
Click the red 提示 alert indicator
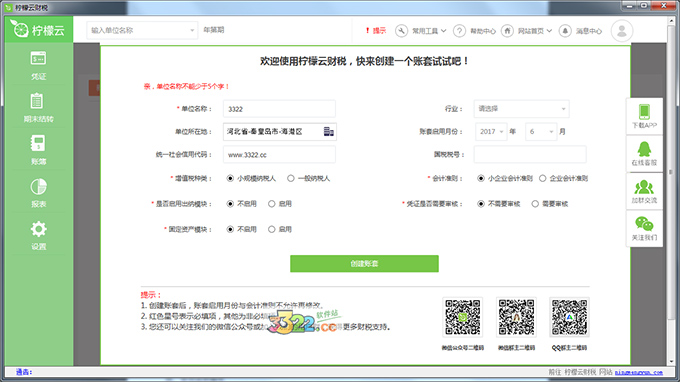[376, 30]
